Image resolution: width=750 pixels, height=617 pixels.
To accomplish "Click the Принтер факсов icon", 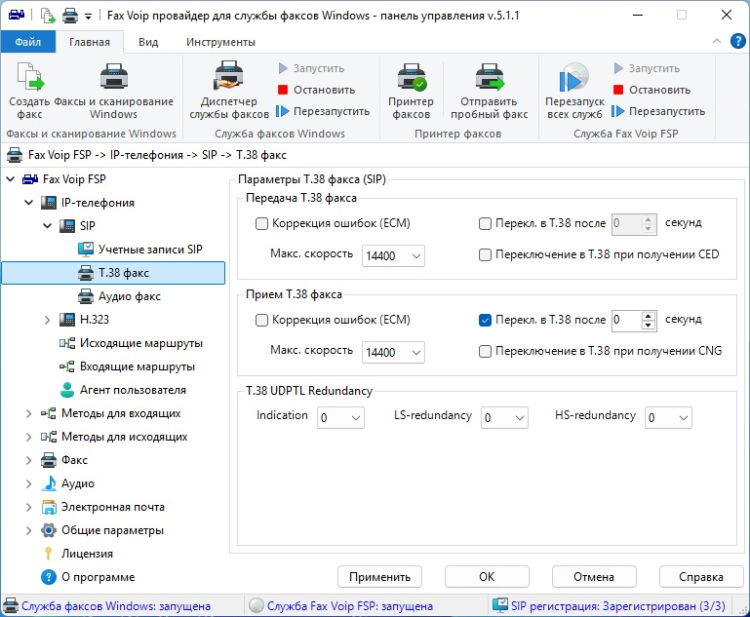I will [411, 78].
